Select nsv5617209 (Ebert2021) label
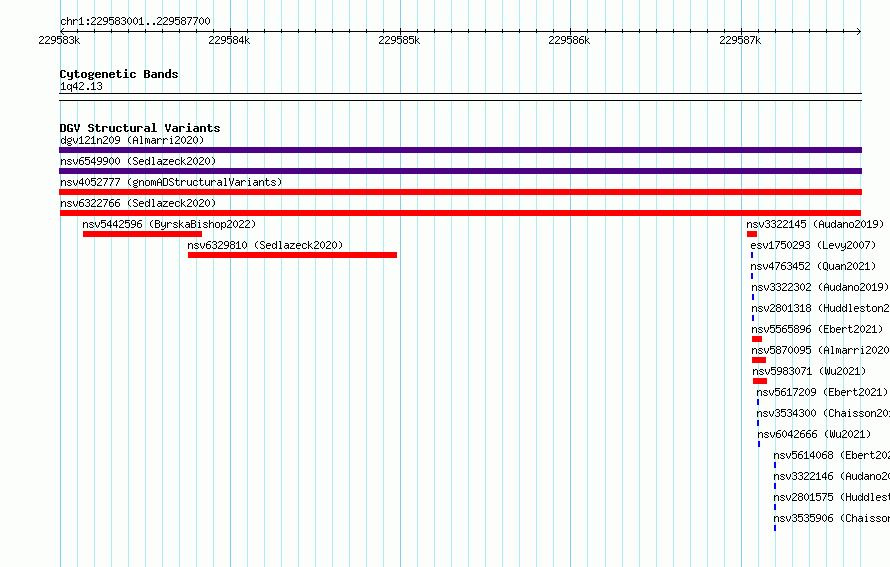 [822, 392]
